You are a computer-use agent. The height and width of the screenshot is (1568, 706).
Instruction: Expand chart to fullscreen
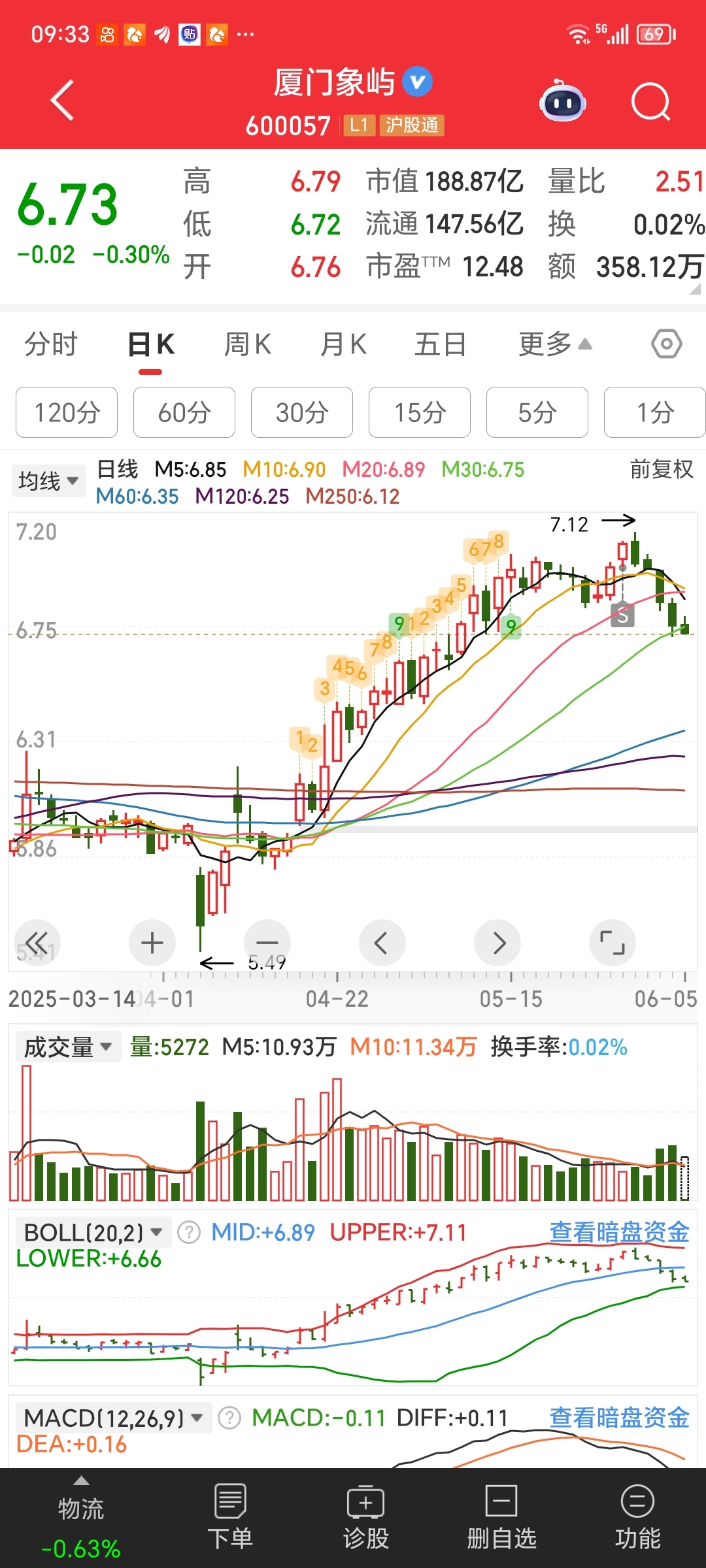(x=613, y=943)
